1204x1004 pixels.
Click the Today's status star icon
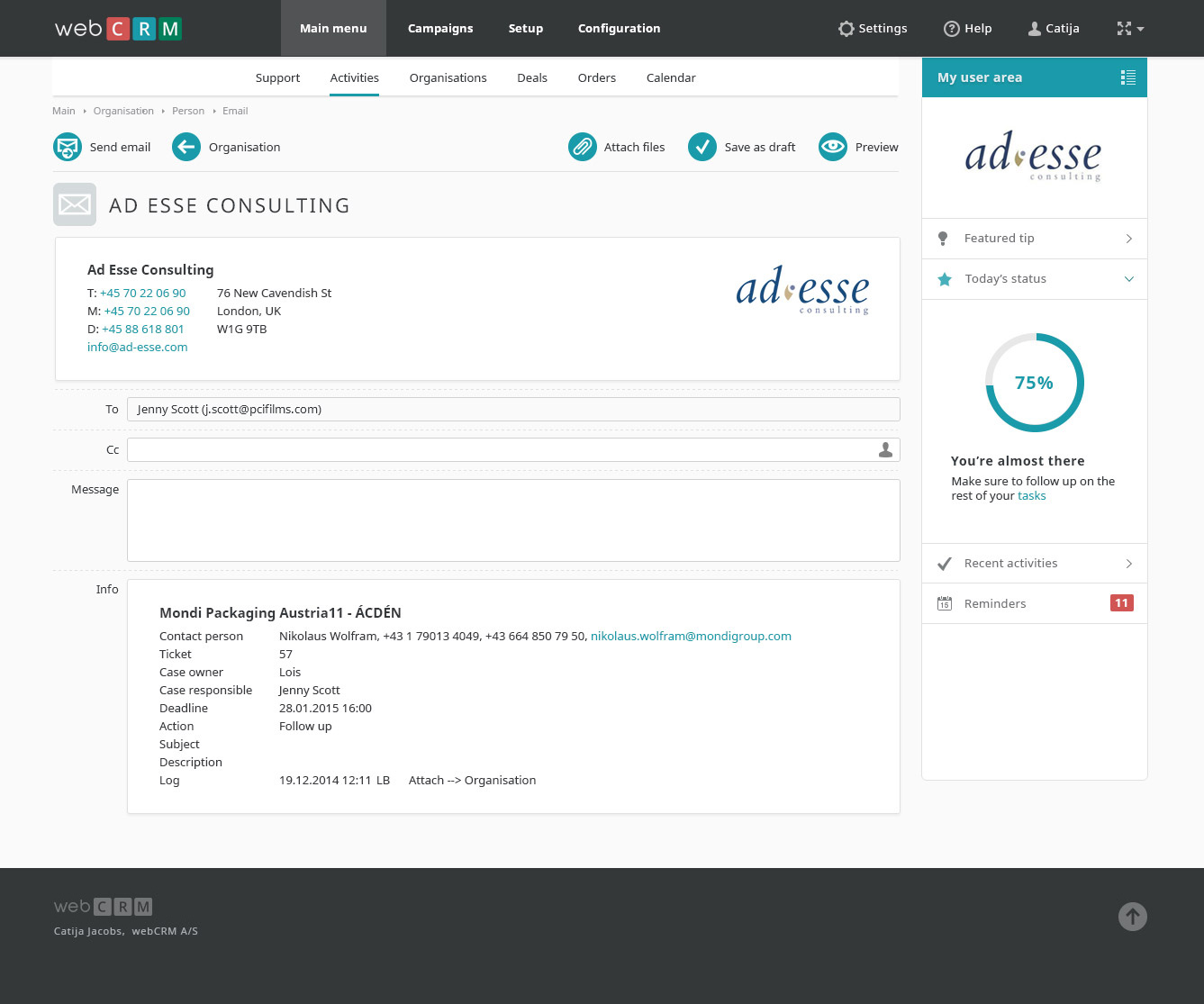pos(945,279)
